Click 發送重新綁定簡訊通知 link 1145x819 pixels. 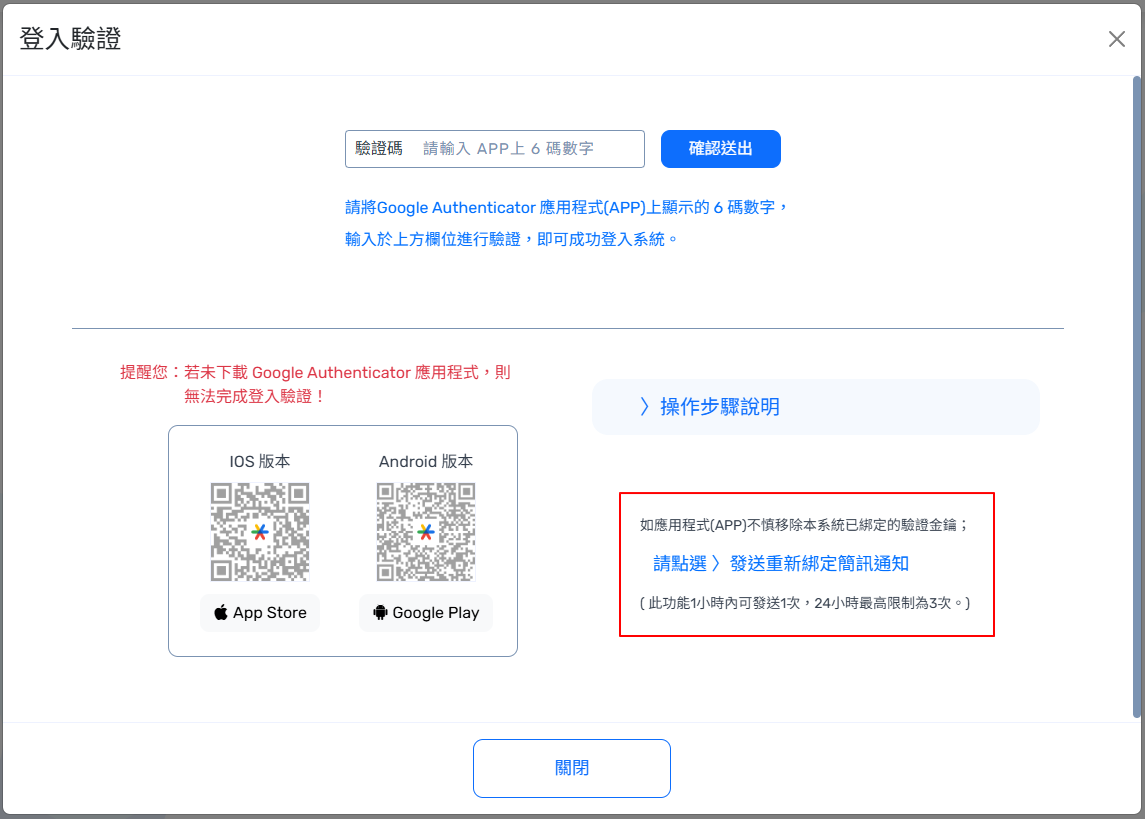[x=819, y=563]
